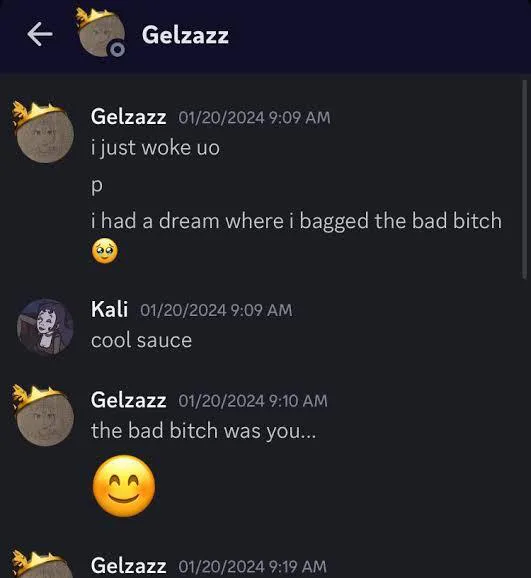Open Gelzazz avatar beside 'i just woke uo'
Viewport: 531px width, 578px height.
pos(44,133)
